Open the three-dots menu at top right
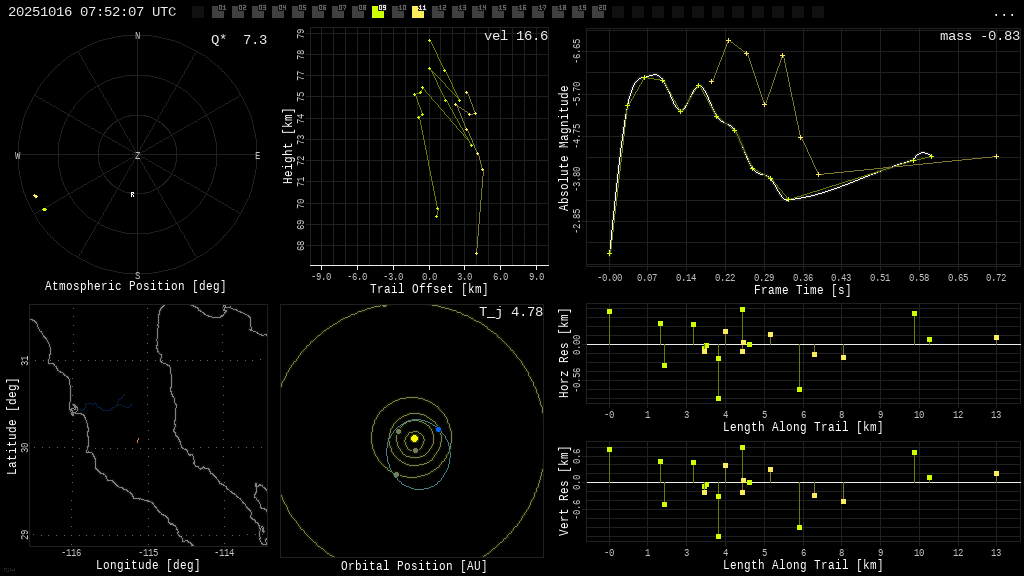This screenshot has width=1024, height=576. (1003, 13)
